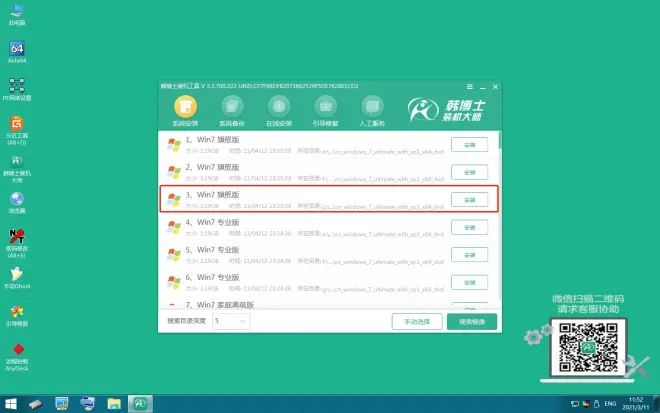Click the taskbar clock showing 11:52

pyautogui.click(x=636, y=404)
